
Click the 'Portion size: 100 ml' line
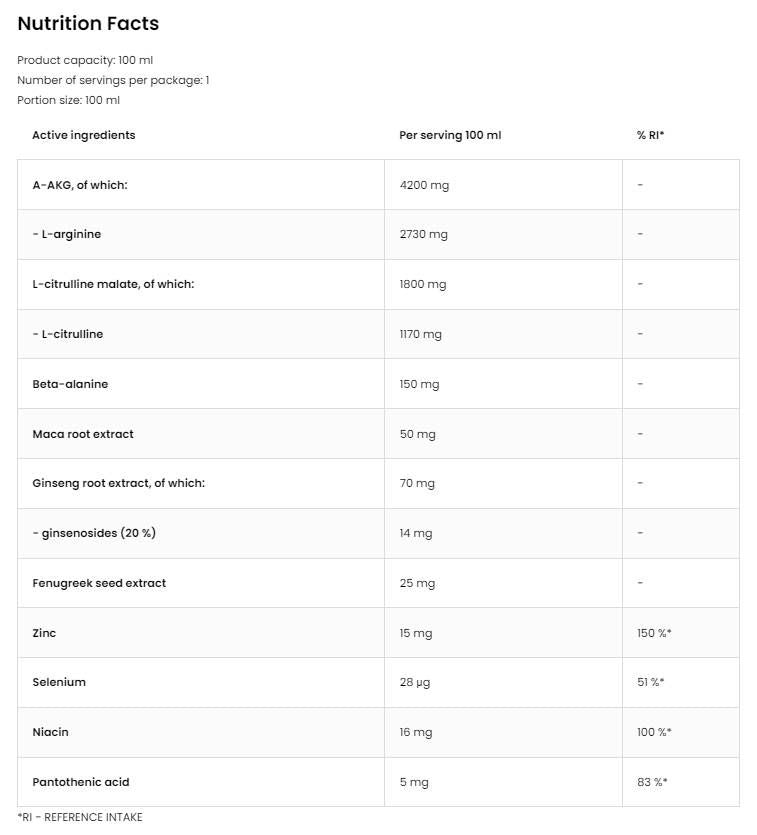69,100
